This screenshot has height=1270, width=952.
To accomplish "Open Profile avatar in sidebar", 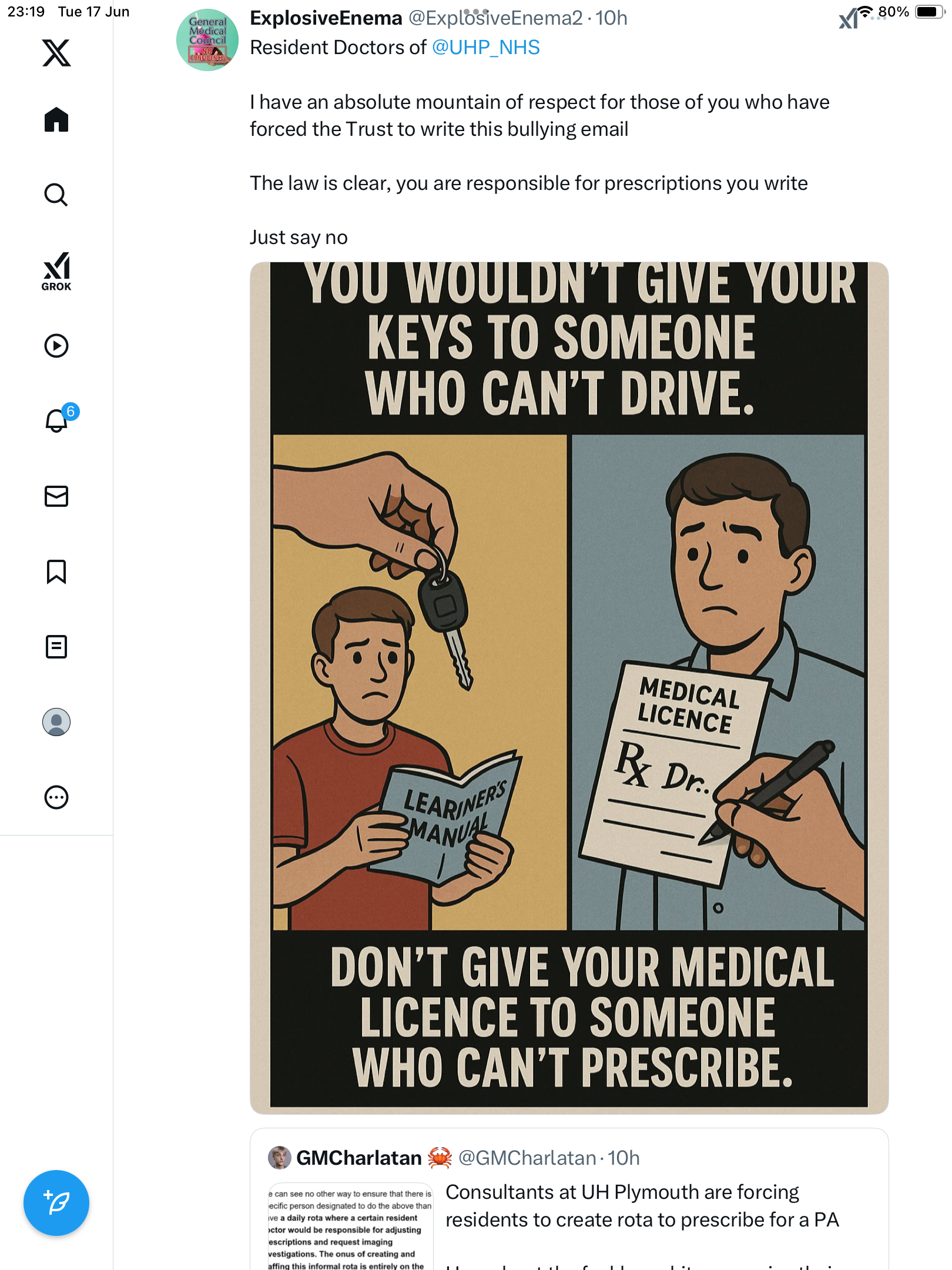I will [56, 722].
